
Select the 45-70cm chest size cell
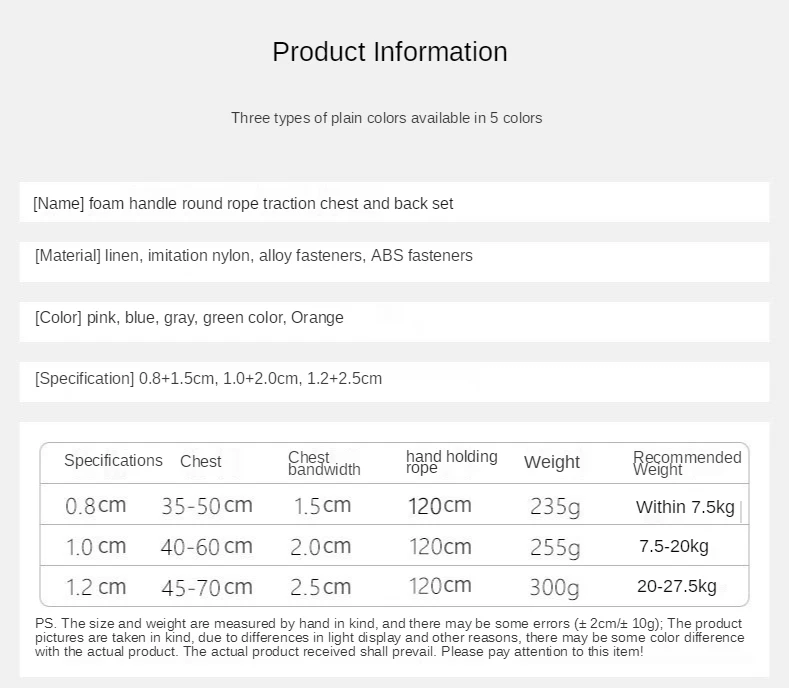point(207,588)
